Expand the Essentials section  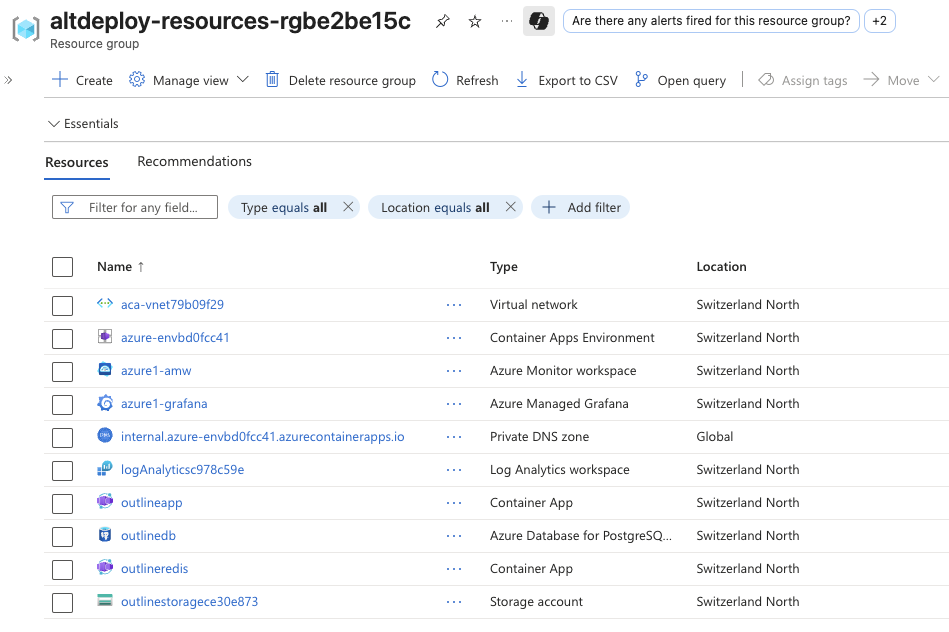pyautogui.click(x=83, y=123)
